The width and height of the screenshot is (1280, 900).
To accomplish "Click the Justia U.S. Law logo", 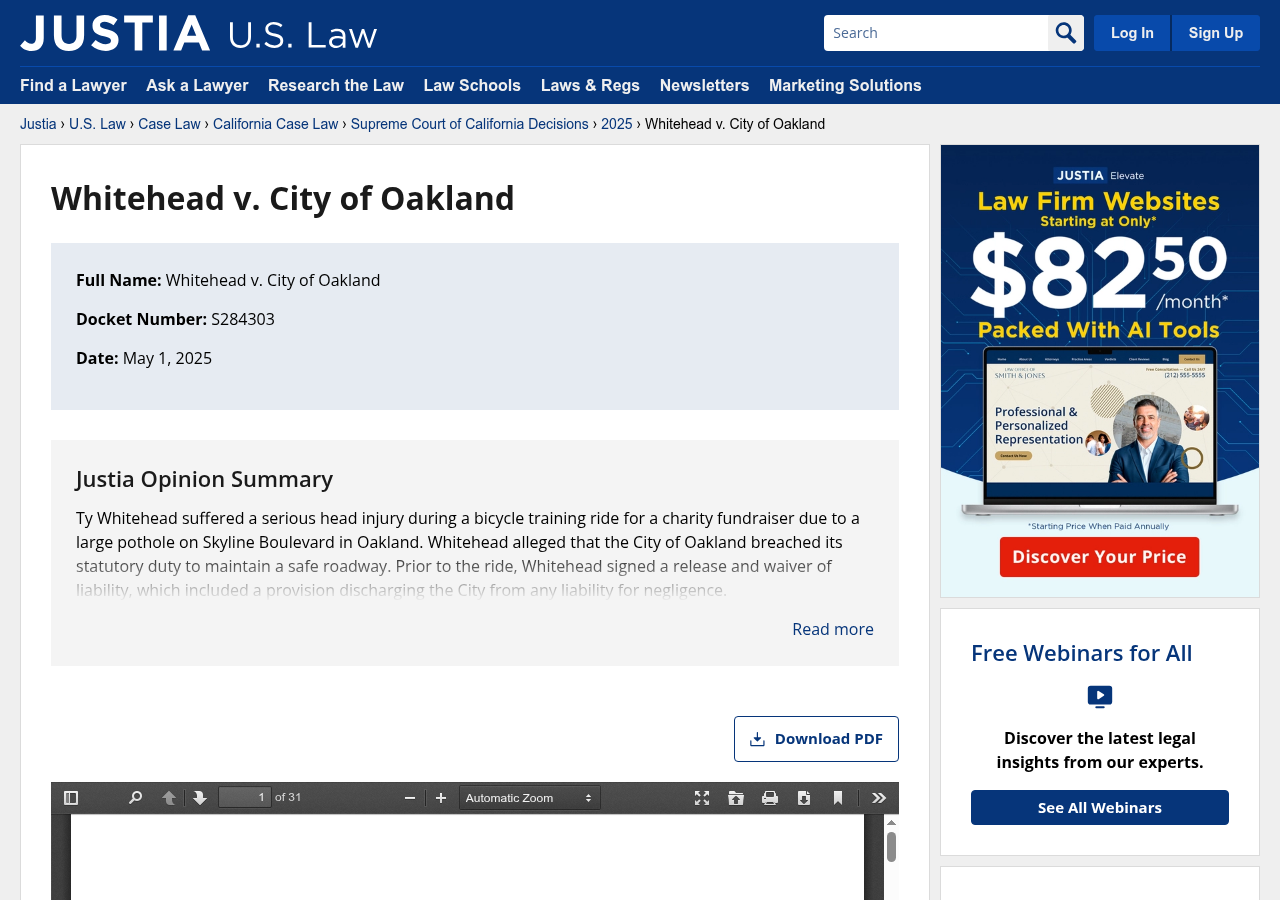I will coord(199,33).
